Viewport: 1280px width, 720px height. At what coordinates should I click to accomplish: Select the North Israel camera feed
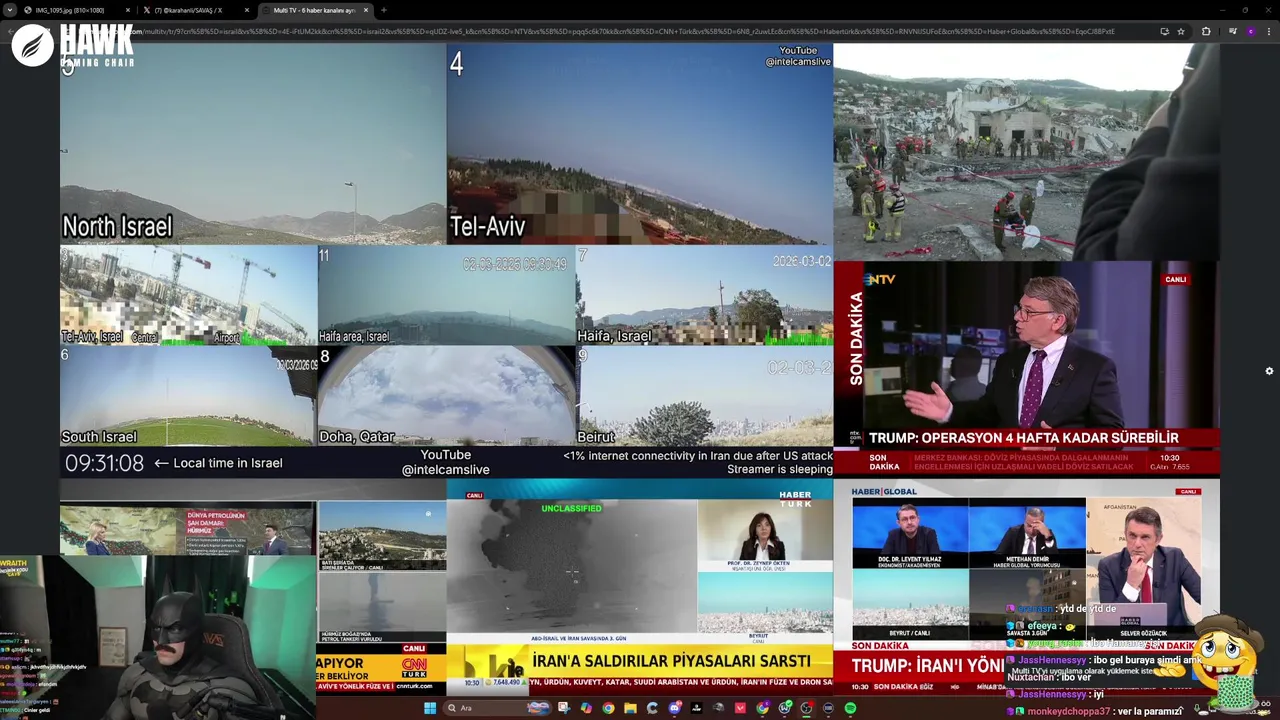(253, 143)
